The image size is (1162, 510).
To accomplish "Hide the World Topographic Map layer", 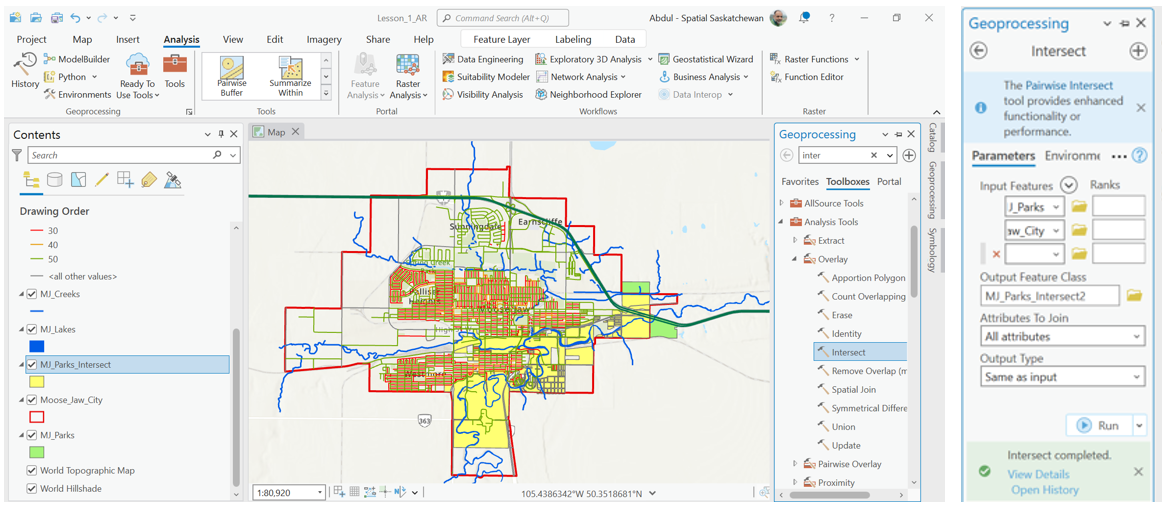I will click(32, 470).
